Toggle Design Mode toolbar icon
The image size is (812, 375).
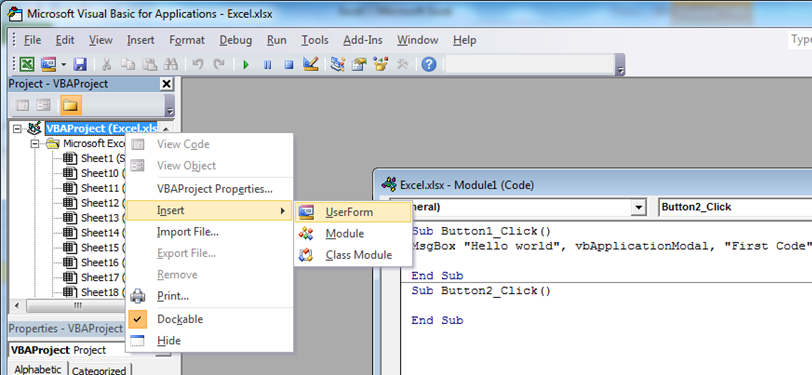tap(311, 65)
